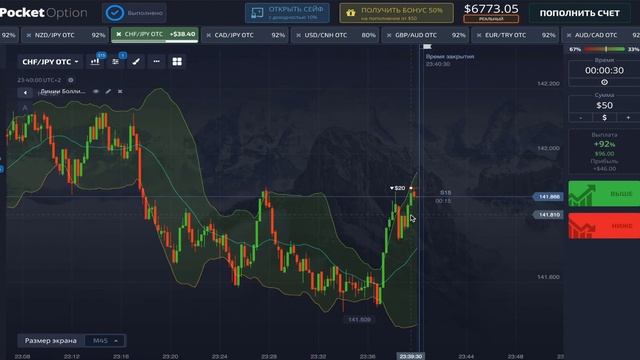Screen dimensions: 640x360
Task: Open the indicators list icon
Action: click(x=116, y=62)
